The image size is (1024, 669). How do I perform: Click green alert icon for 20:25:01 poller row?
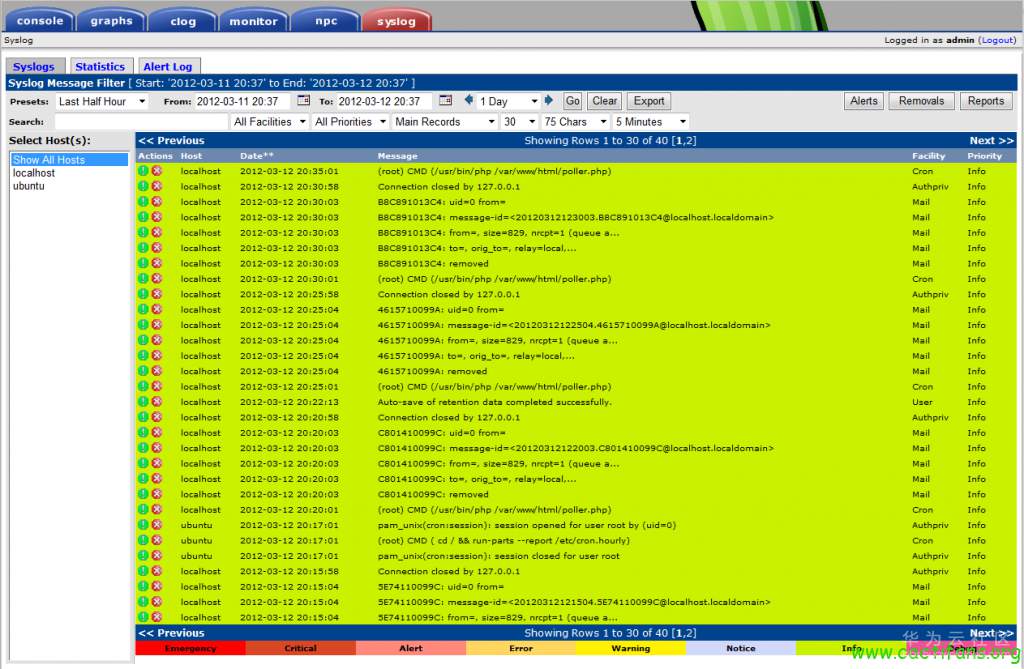[x=143, y=387]
